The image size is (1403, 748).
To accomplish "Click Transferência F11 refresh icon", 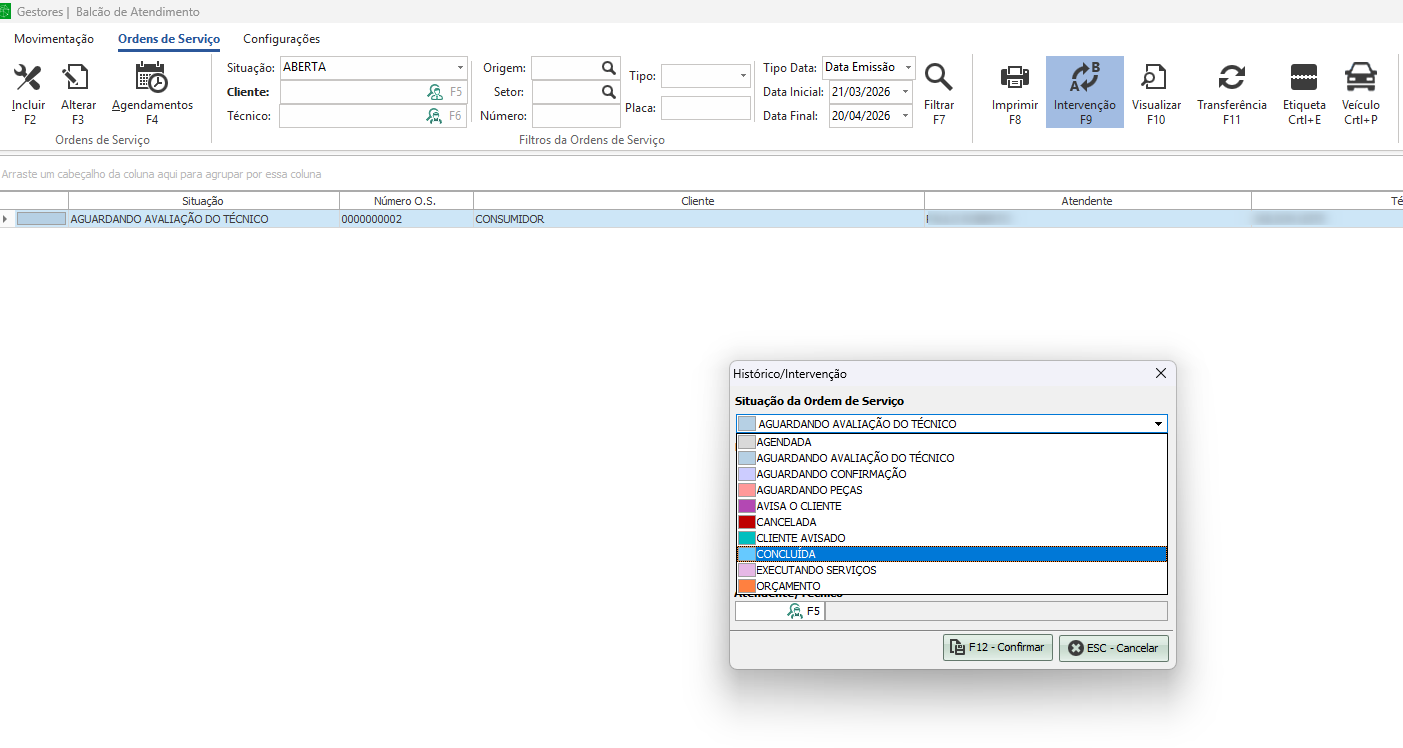I will pos(1231,78).
